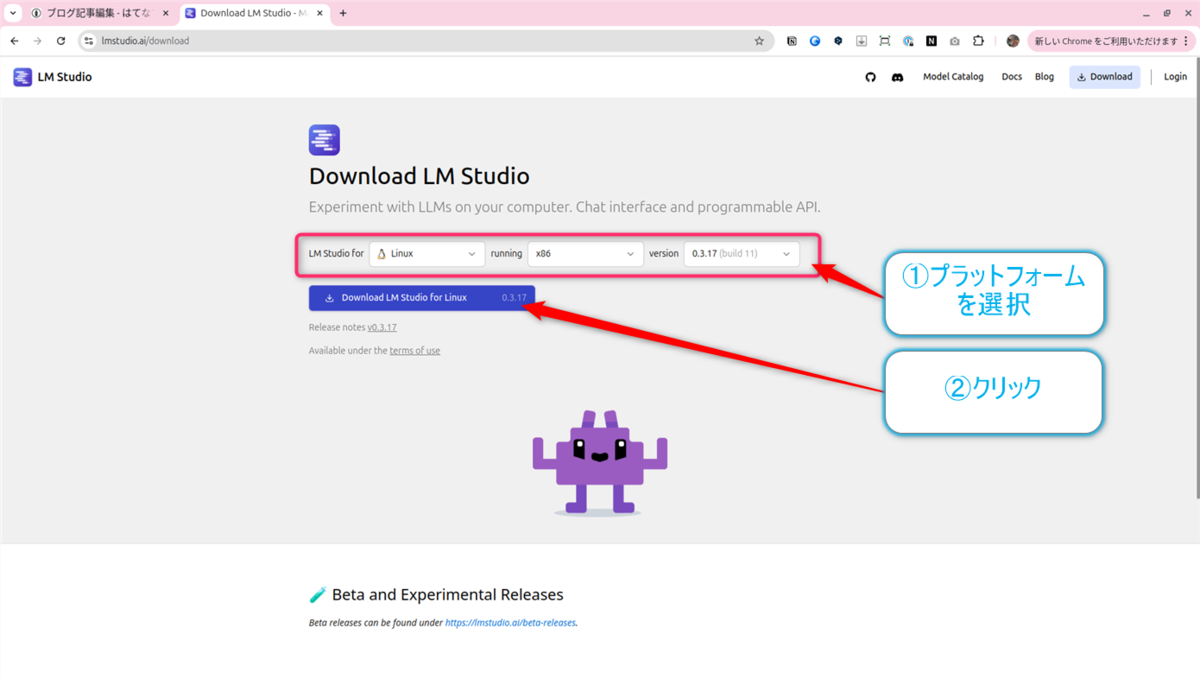1200x679 pixels.
Task: Click the blue clock extension icon
Action: [x=908, y=41]
